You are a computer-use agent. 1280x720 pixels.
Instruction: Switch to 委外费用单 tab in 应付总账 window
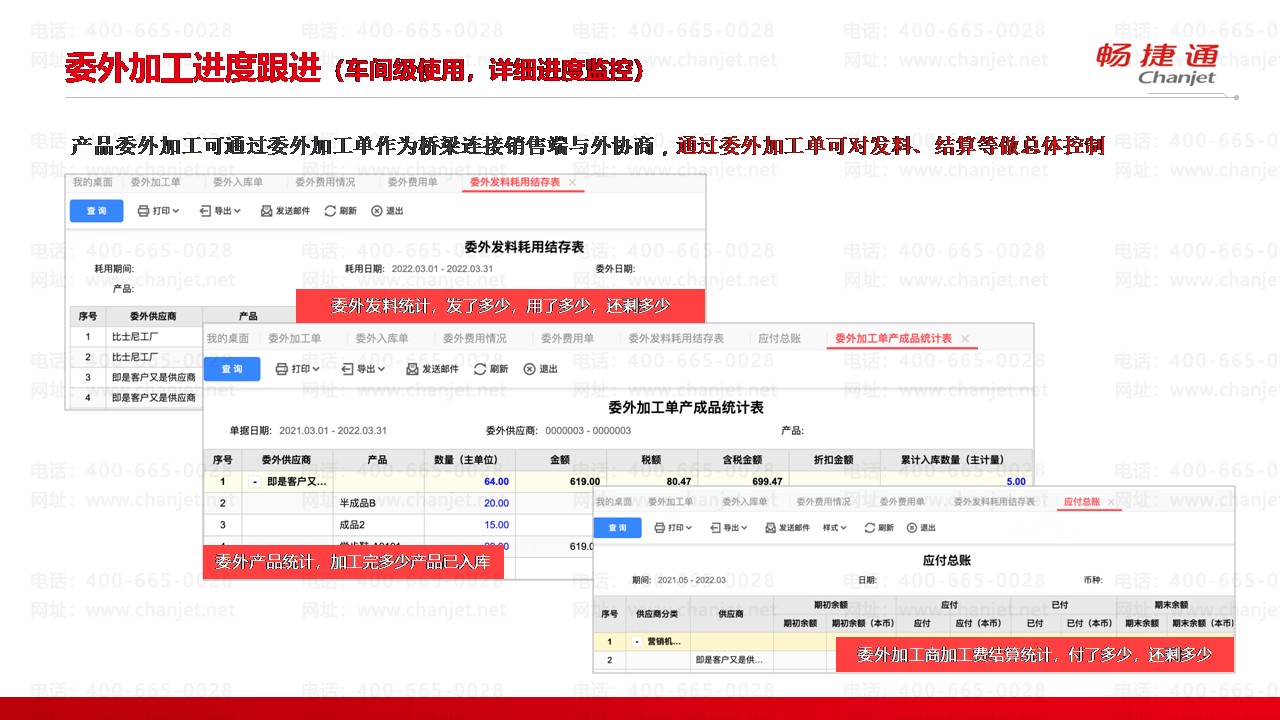tap(902, 501)
